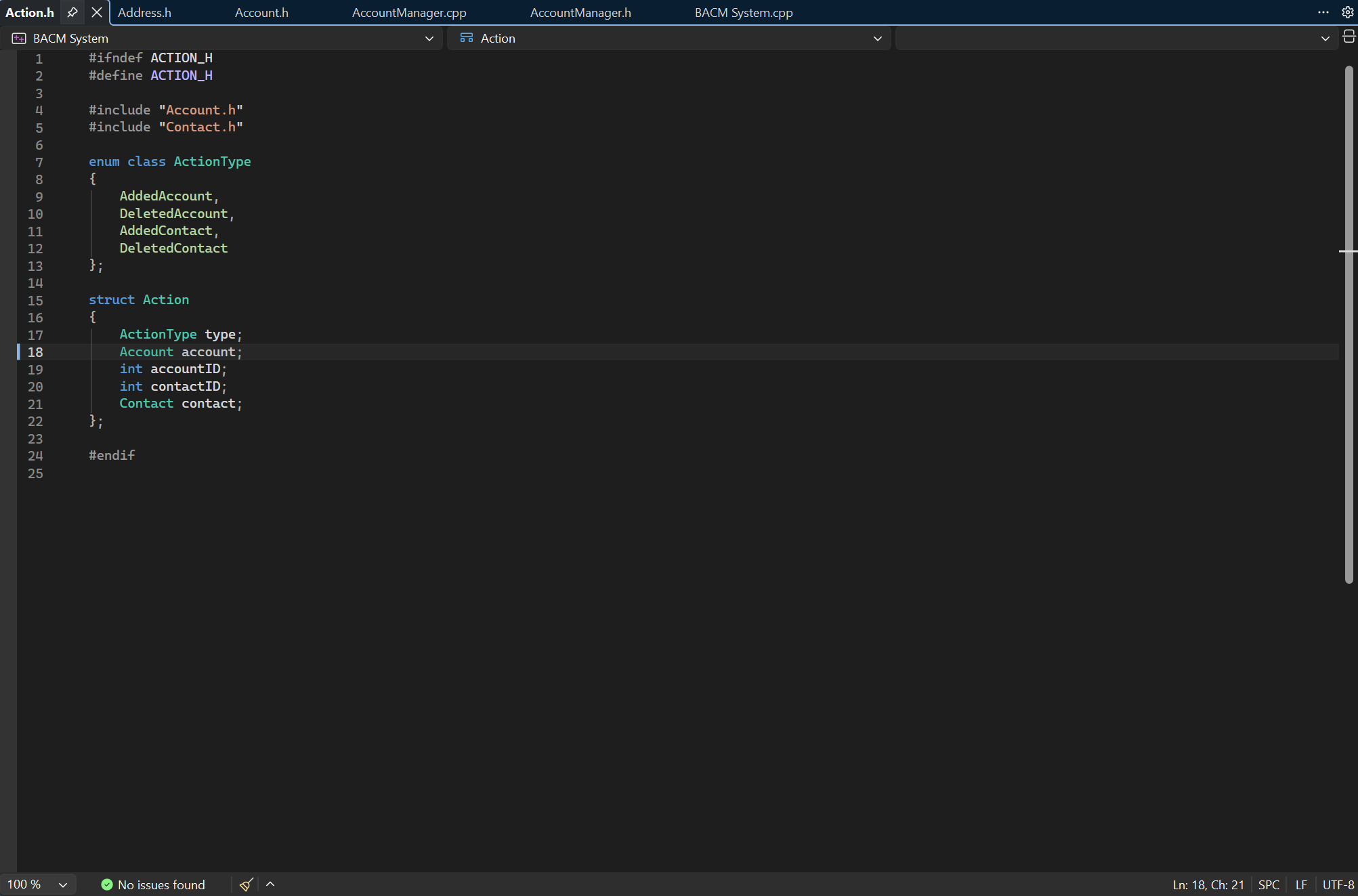Screen dimensions: 1358x896
Task: Click the AddedAccount enumerator
Action: [166, 196]
